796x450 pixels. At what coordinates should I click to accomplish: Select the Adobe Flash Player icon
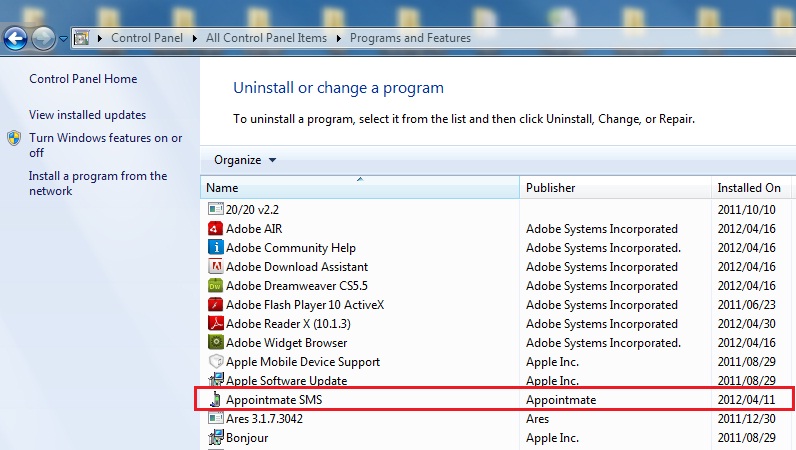(x=216, y=305)
